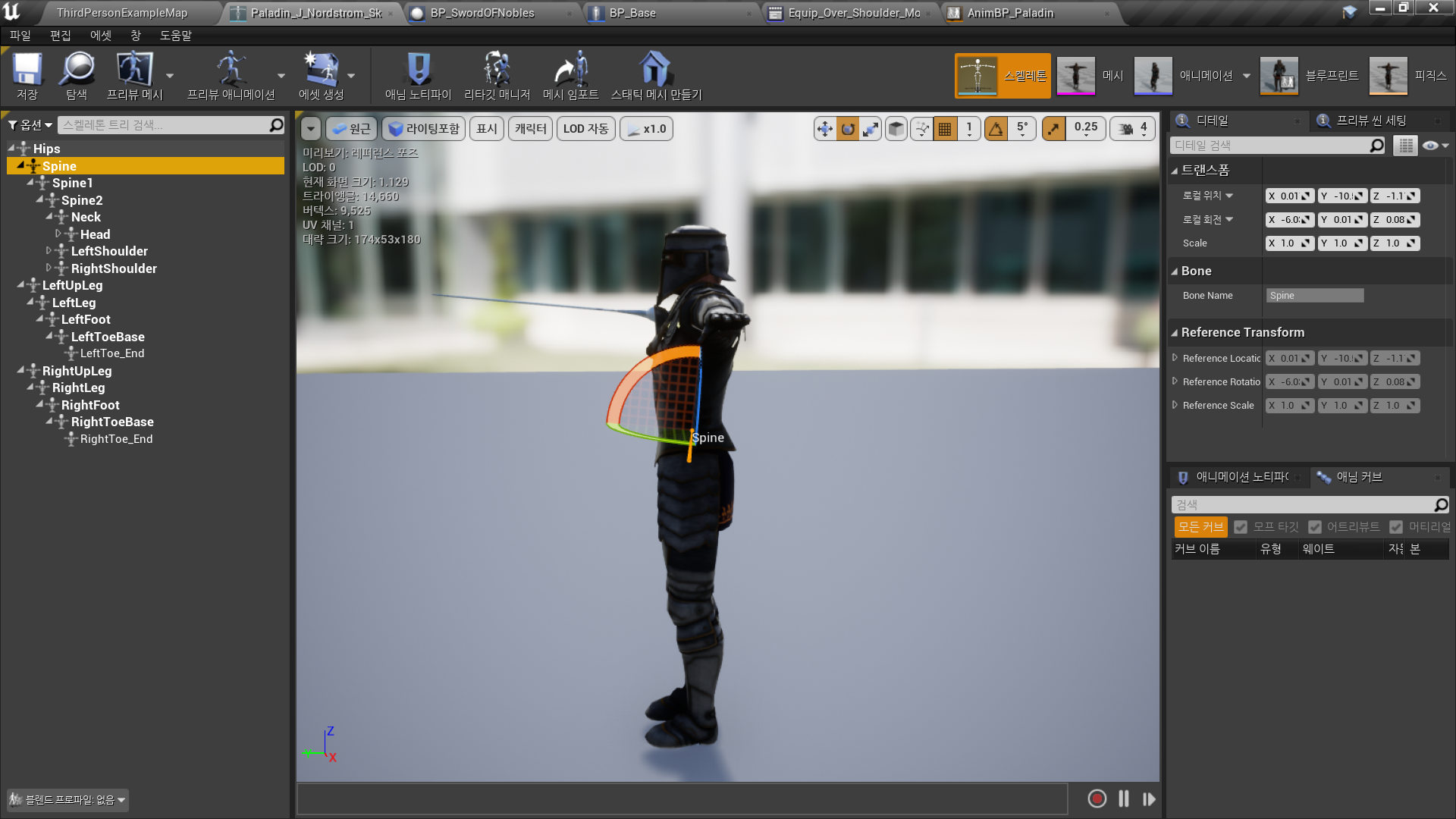Switch to the AnimBP_Paladin tab
This screenshot has width=1456, height=819.
point(1009,13)
